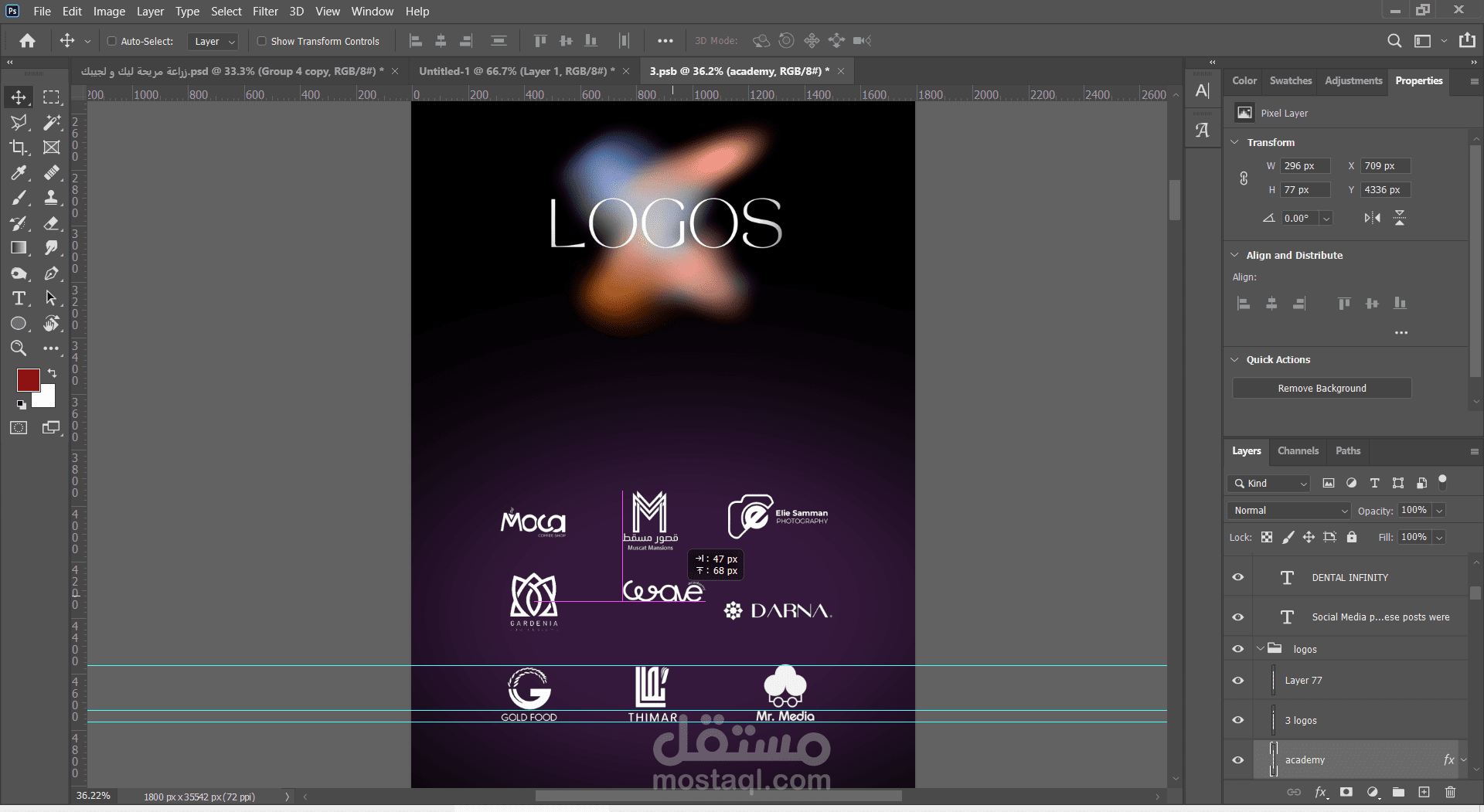Select the Brush tool

[19, 198]
